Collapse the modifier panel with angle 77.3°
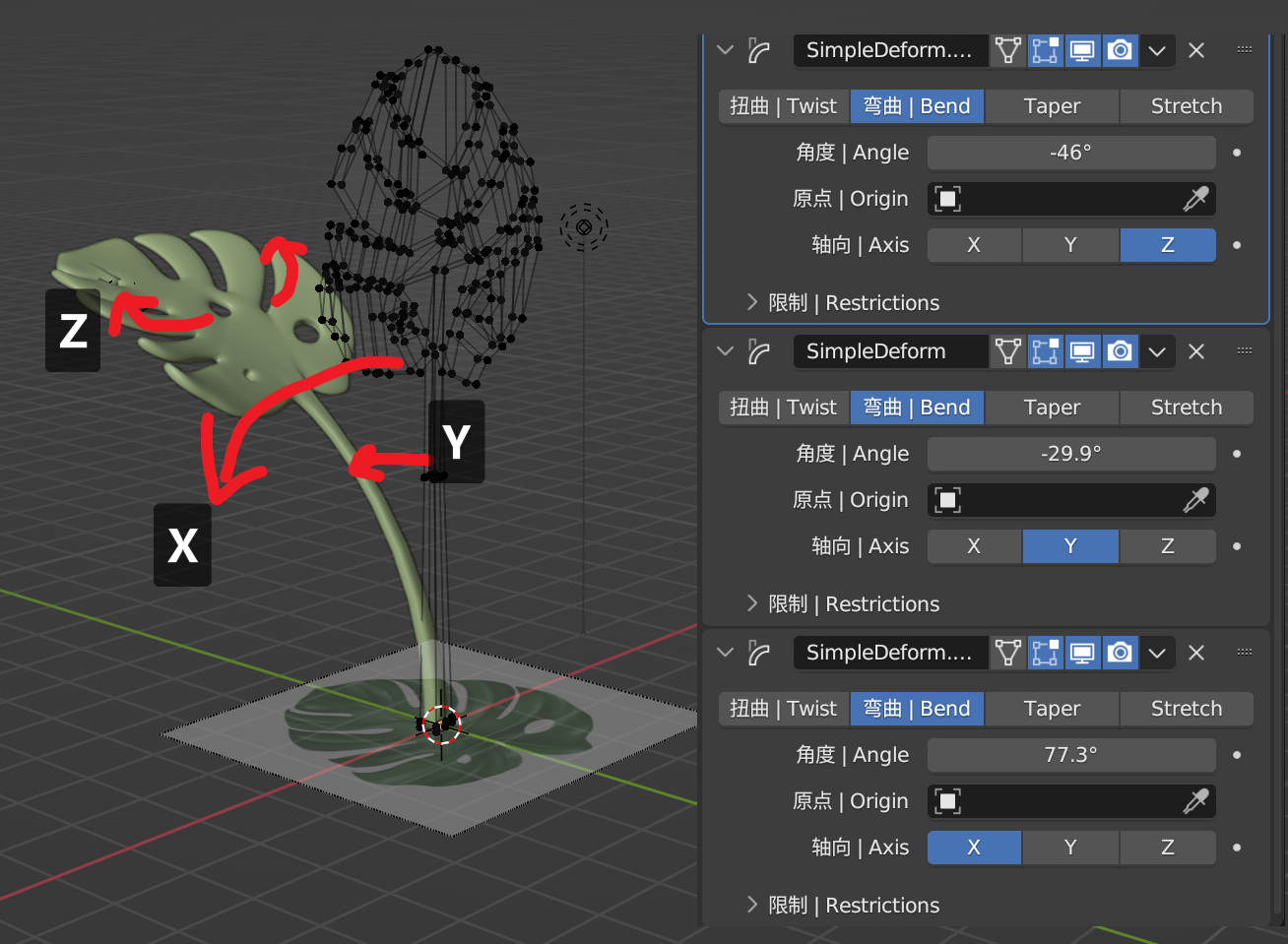This screenshot has width=1288, height=944. 726,653
